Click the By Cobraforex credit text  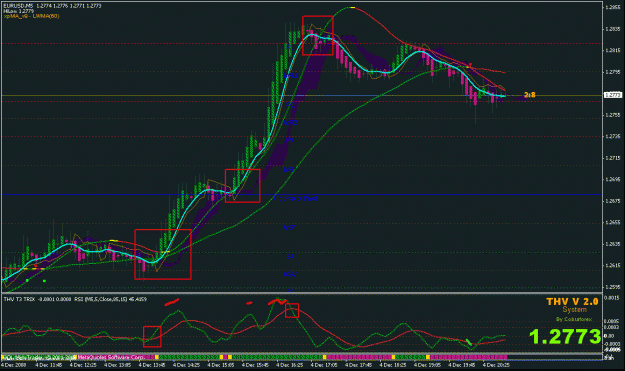click(574, 319)
